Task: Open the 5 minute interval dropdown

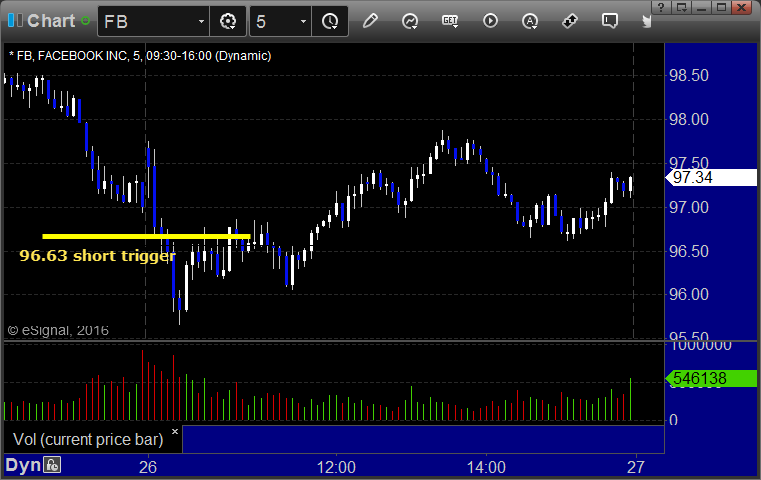Action: (303, 21)
